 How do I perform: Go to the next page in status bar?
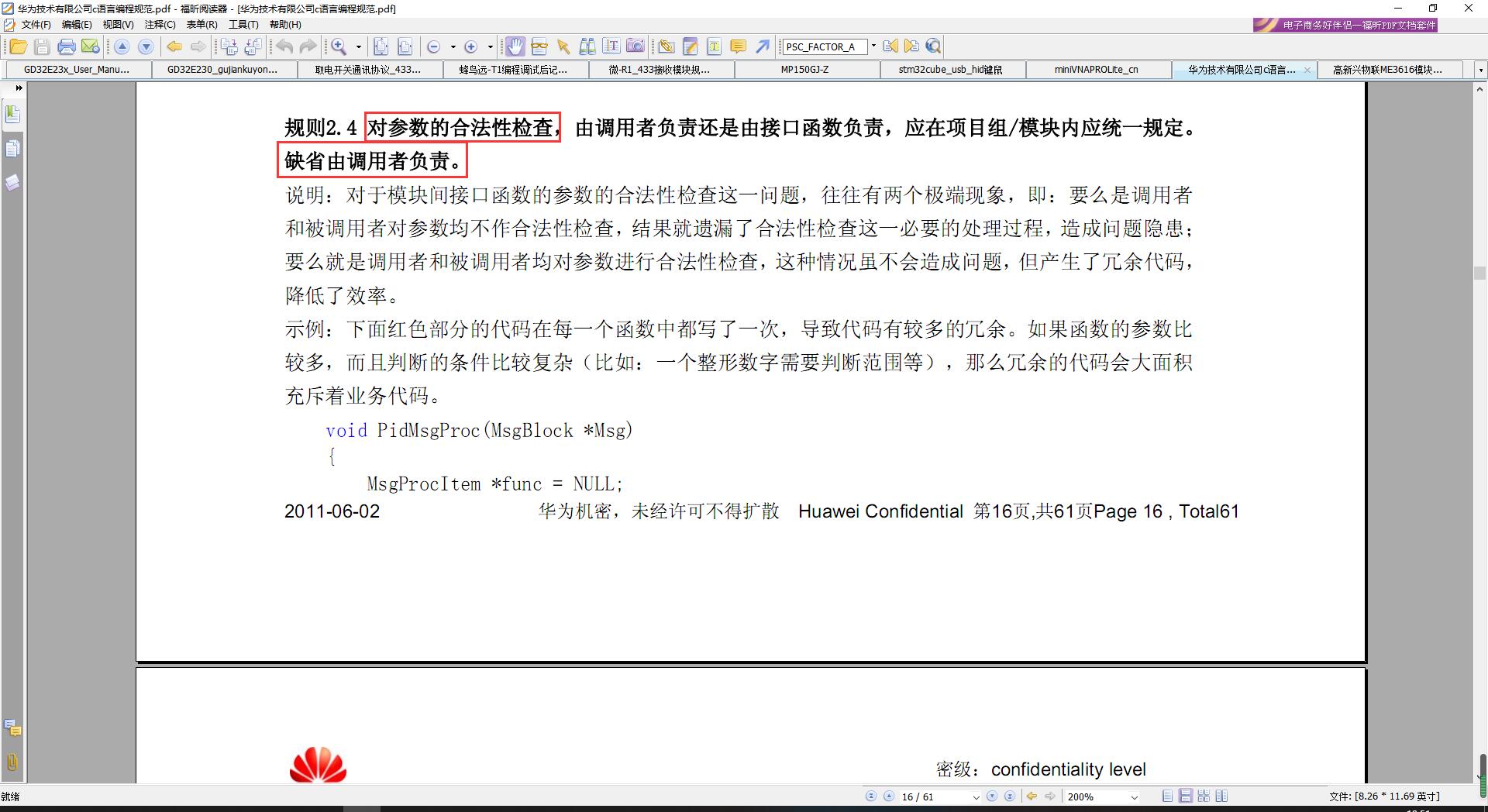[992, 796]
